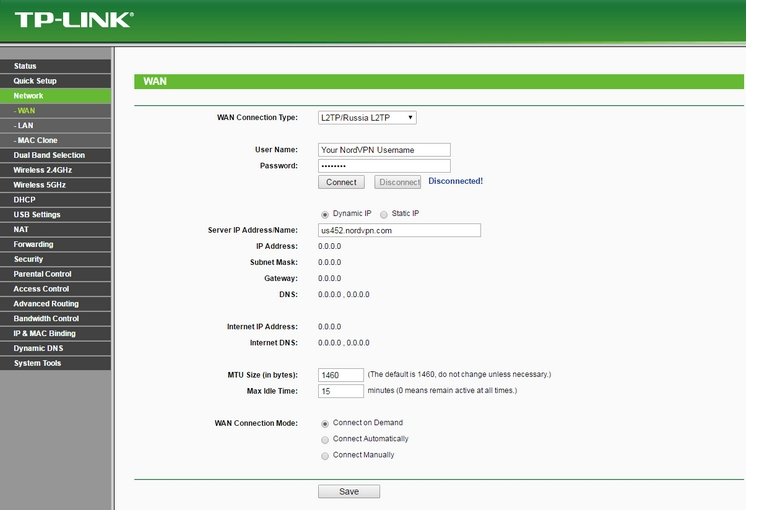Image resolution: width=779 pixels, height=512 pixels.
Task: Open the LAN submenu entry
Action: click(x=55, y=126)
